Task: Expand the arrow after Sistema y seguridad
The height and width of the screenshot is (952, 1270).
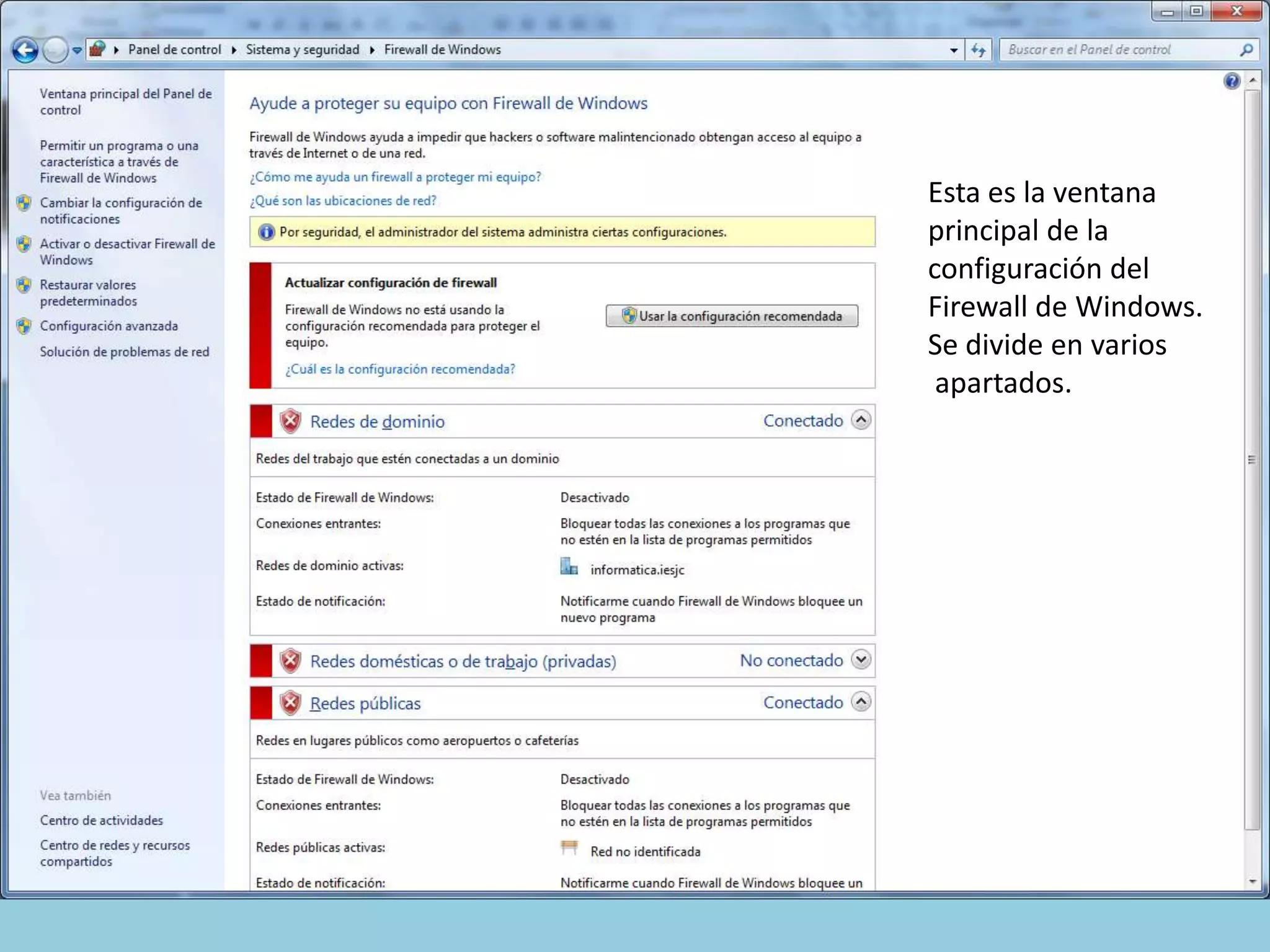Action: pyautogui.click(x=372, y=50)
